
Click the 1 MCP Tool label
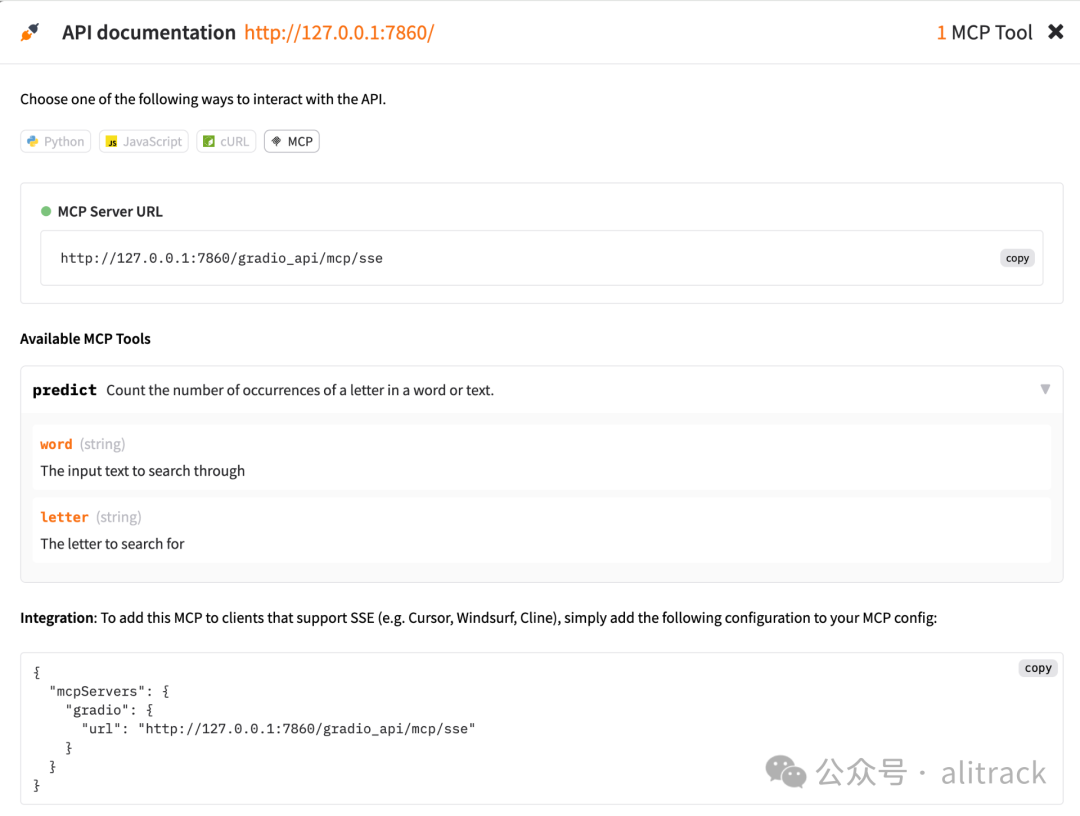point(984,32)
